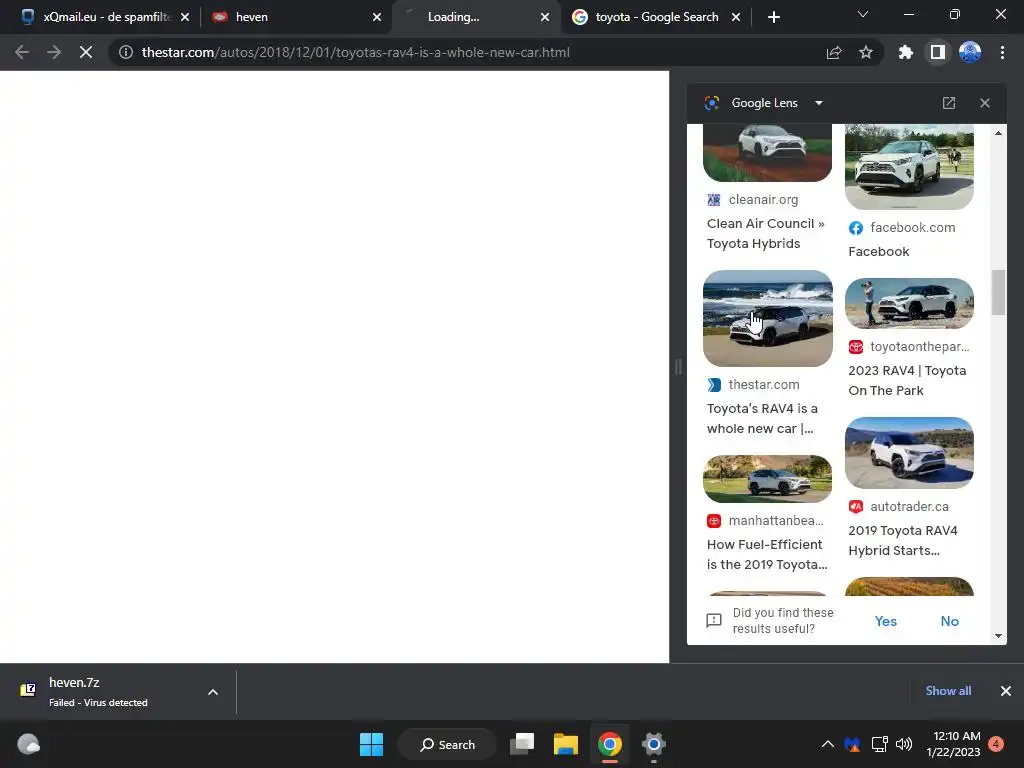Show all downloads
Viewport: 1024px width, 768px height.
coord(948,691)
